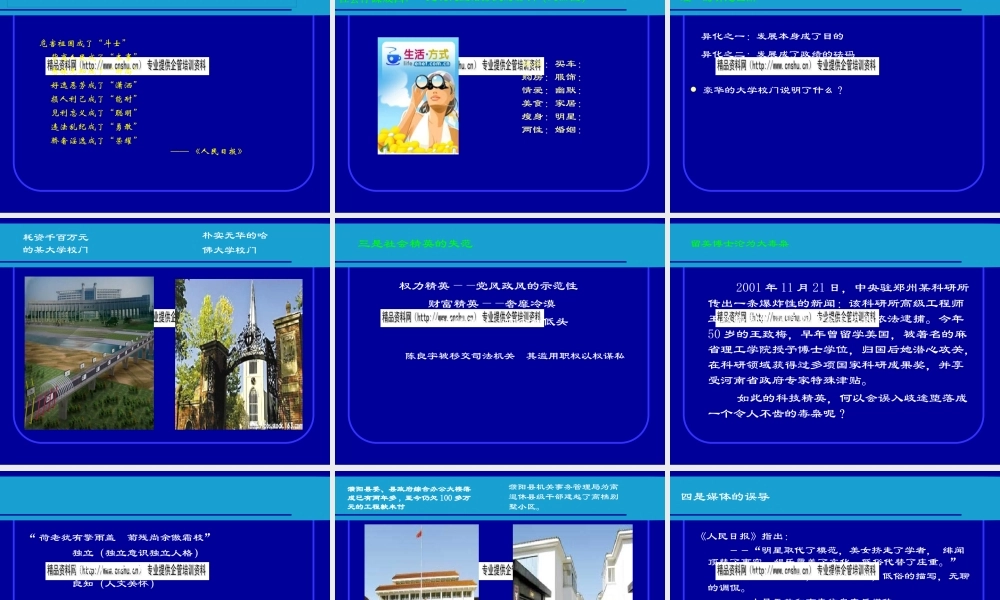
Task: Click the yellow line 违法乱纪成了"勇敢"
Action: [94, 127]
